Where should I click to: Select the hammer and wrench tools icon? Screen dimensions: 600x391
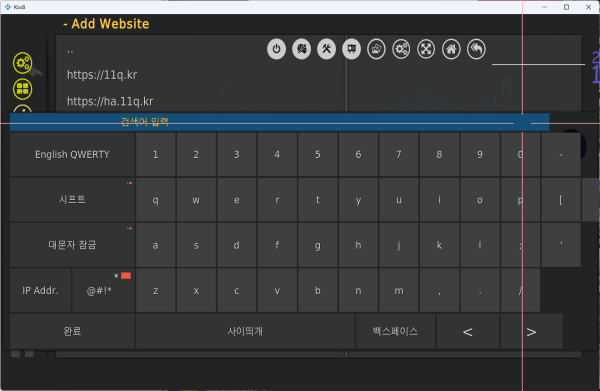326,49
